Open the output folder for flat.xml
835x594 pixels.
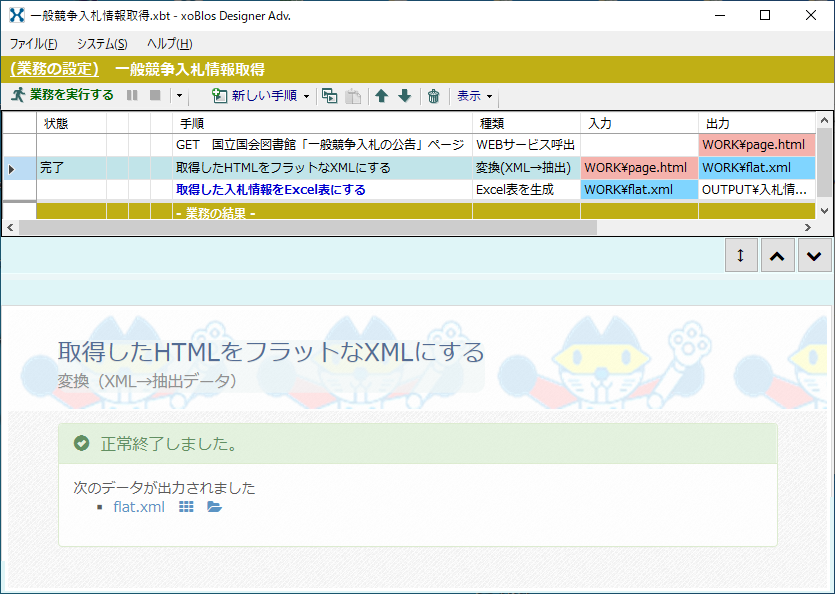pyautogui.click(x=213, y=506)
